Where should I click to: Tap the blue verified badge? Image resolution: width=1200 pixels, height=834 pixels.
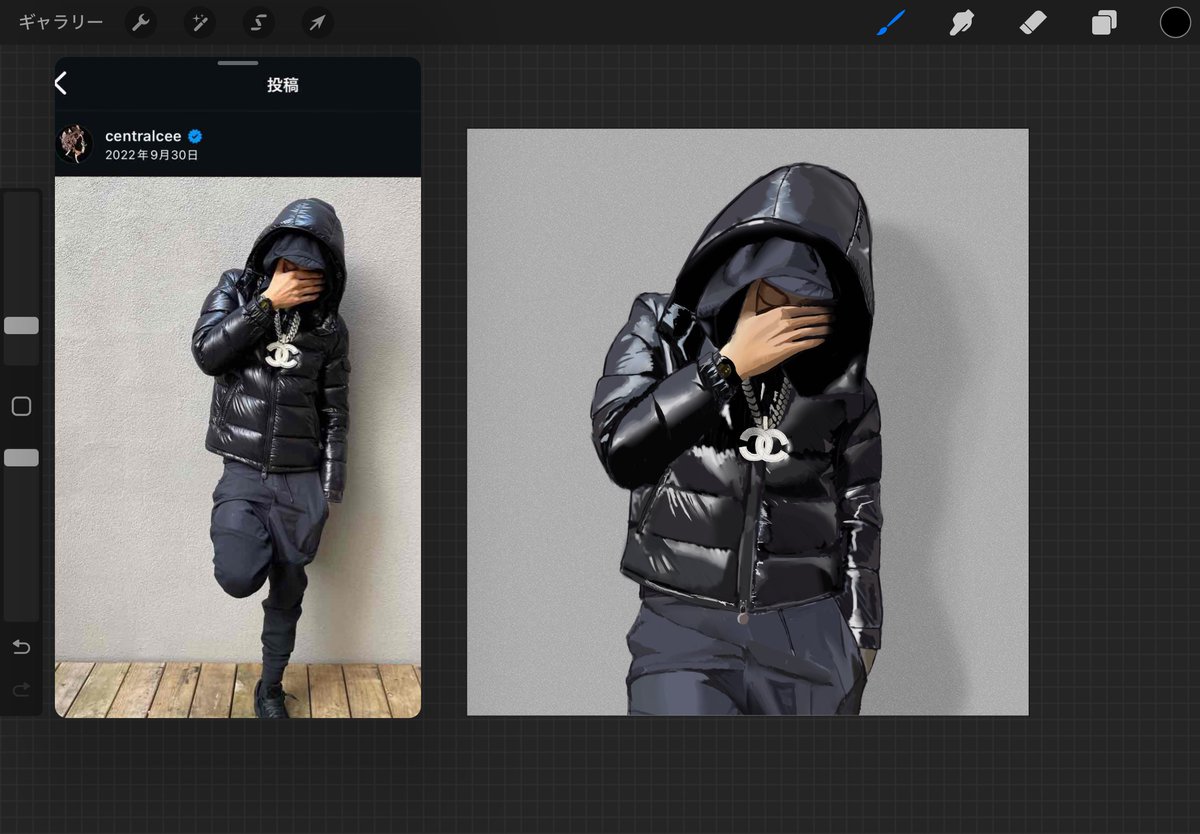point(195,136)
